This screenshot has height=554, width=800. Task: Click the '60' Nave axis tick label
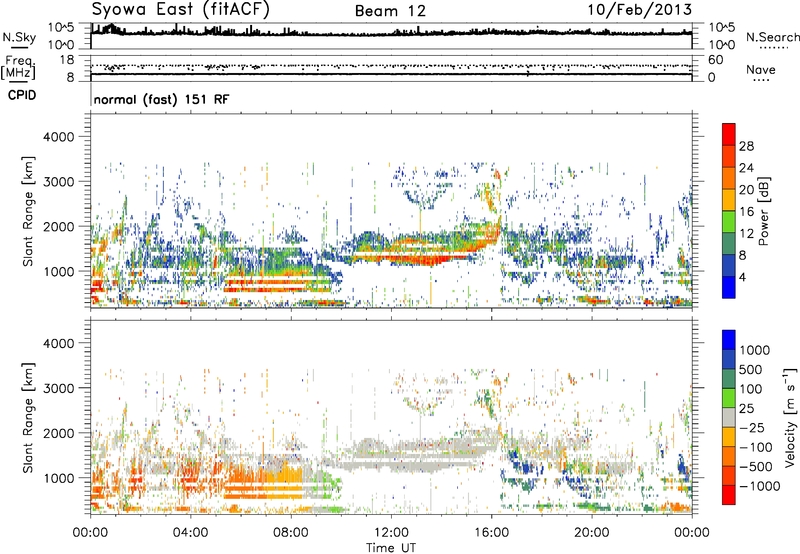pos(715,60)
